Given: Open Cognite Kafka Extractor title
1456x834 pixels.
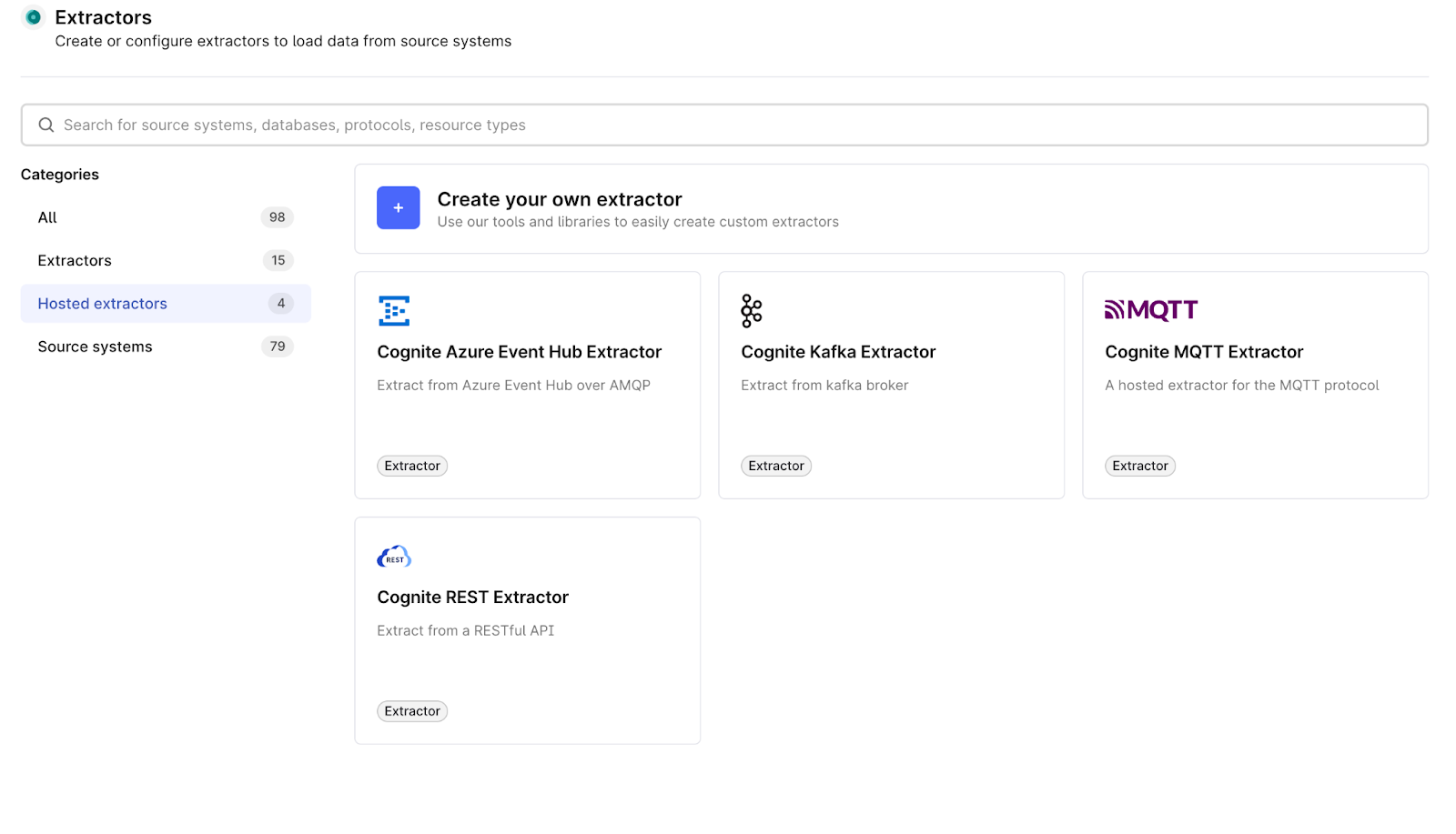Looking at the screenshot, I should 838,352.
